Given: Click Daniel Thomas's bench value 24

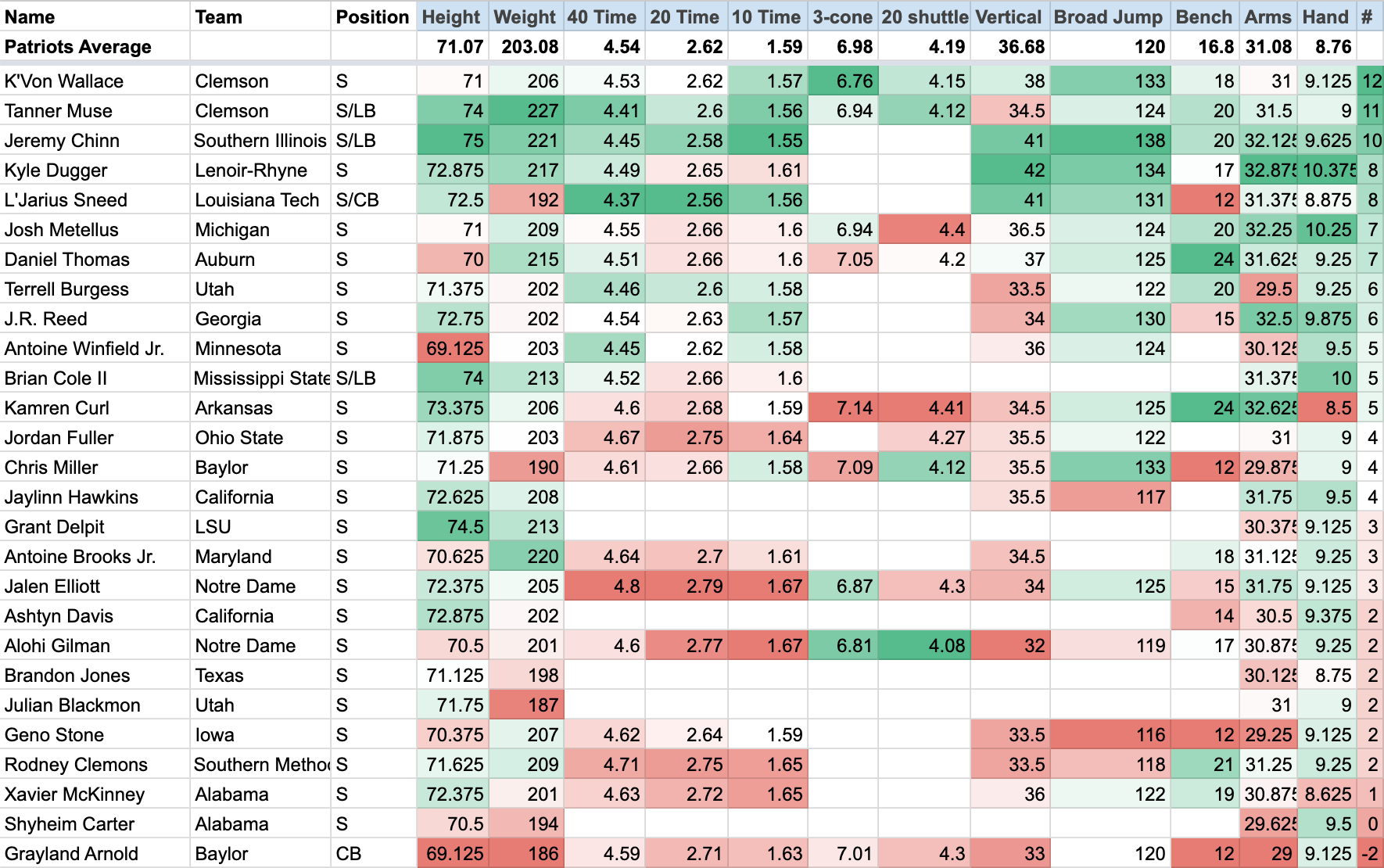Looking at the screenshot, I should pos(1204,260).
